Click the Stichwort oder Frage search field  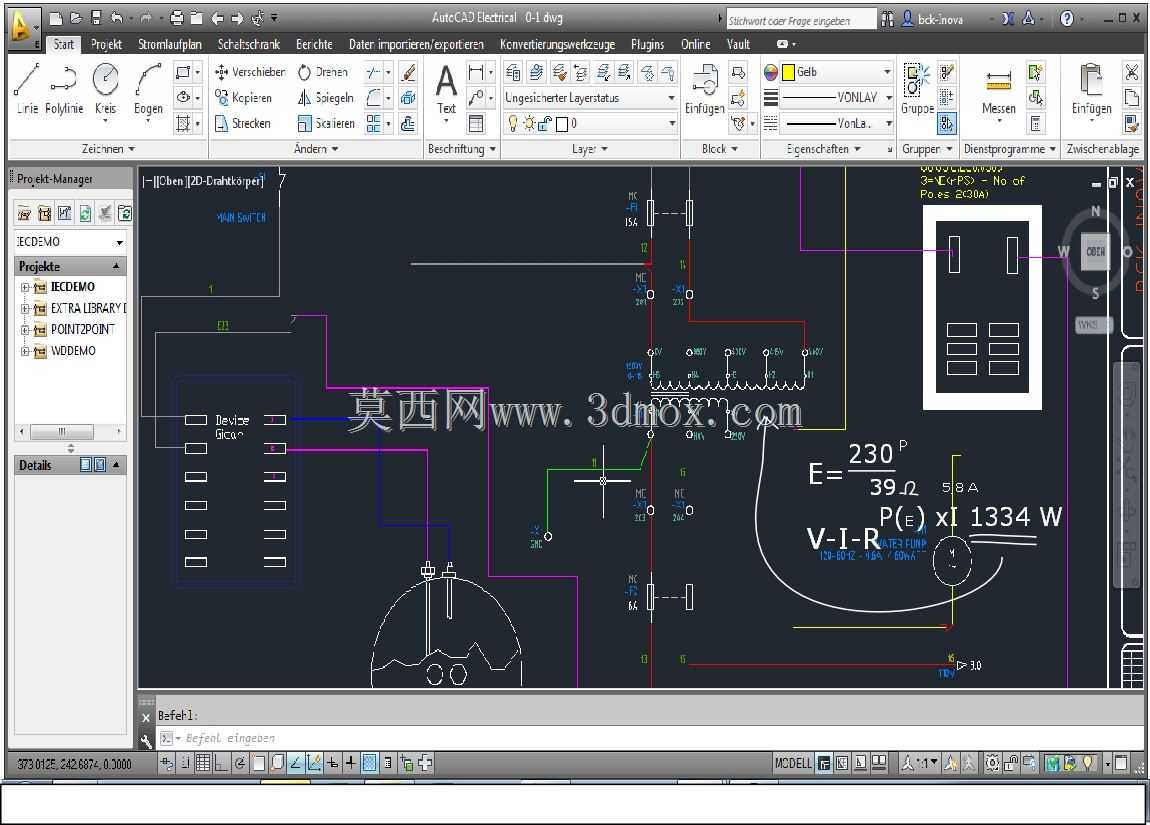point(801,20)
